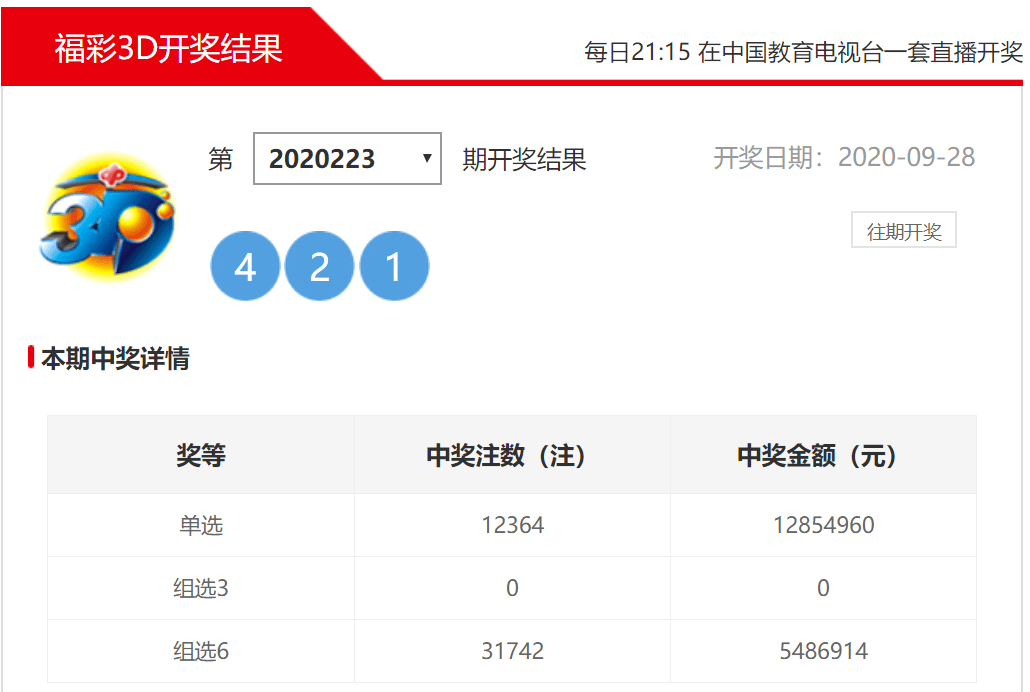The height and width of the screenshot is (692, 1030).
Task: Click the 组选3 row label
Action: coord(201,588)
